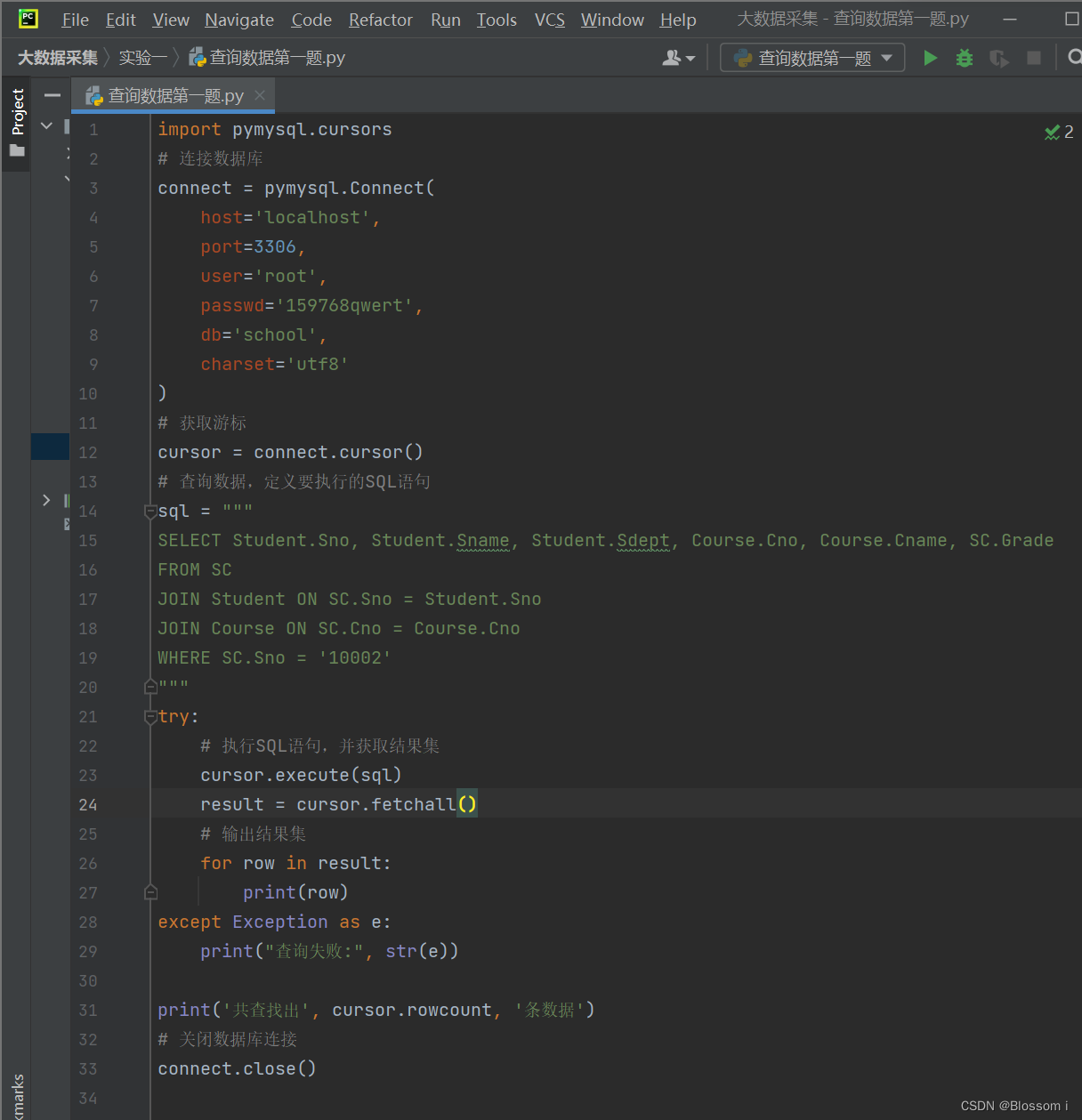Collapse the try block at line 21
Screen dimensions: 1082x1120
tap(150, 717)
